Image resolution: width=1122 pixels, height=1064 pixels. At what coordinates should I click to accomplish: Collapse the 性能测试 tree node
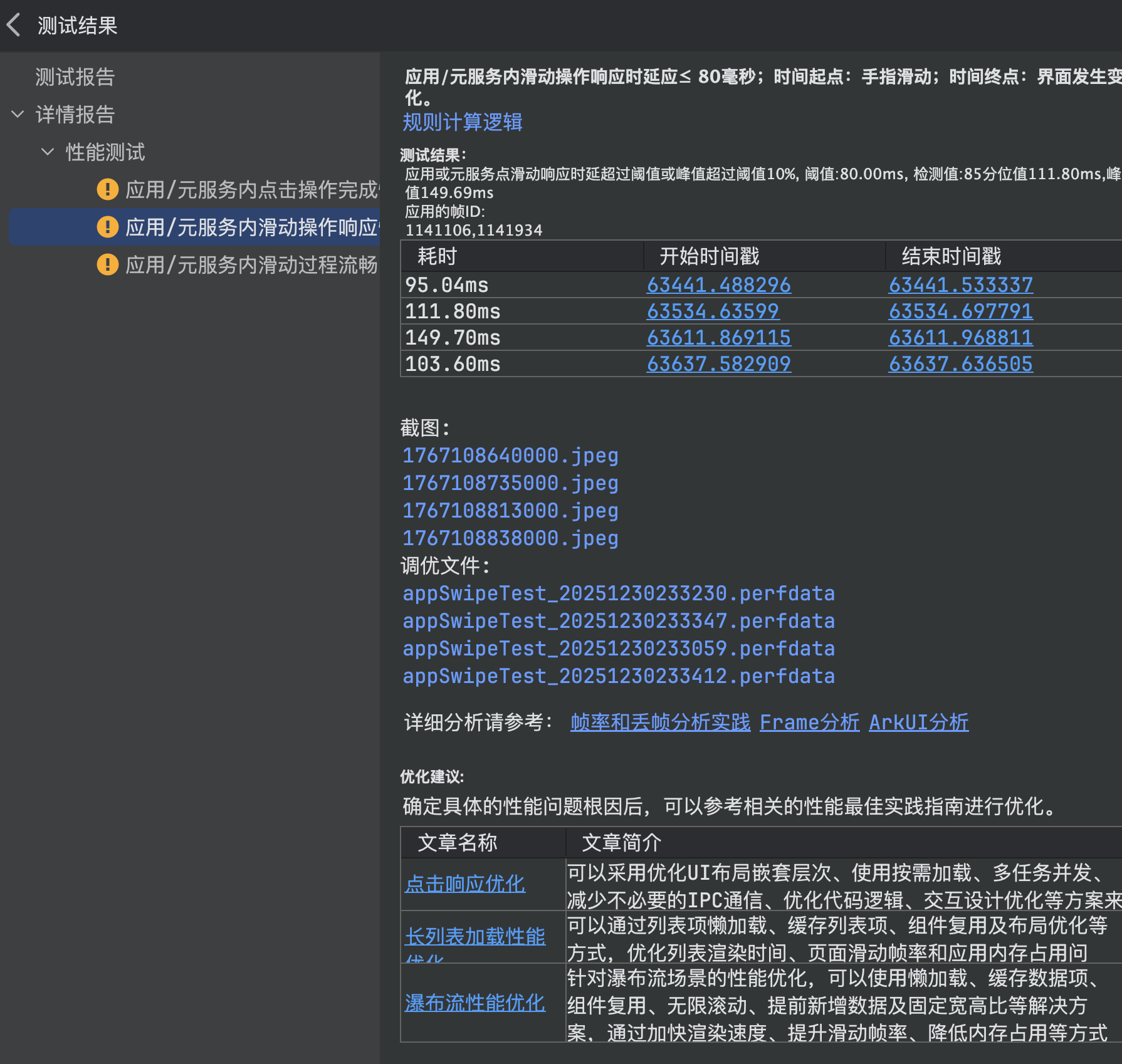click(48, 152)
